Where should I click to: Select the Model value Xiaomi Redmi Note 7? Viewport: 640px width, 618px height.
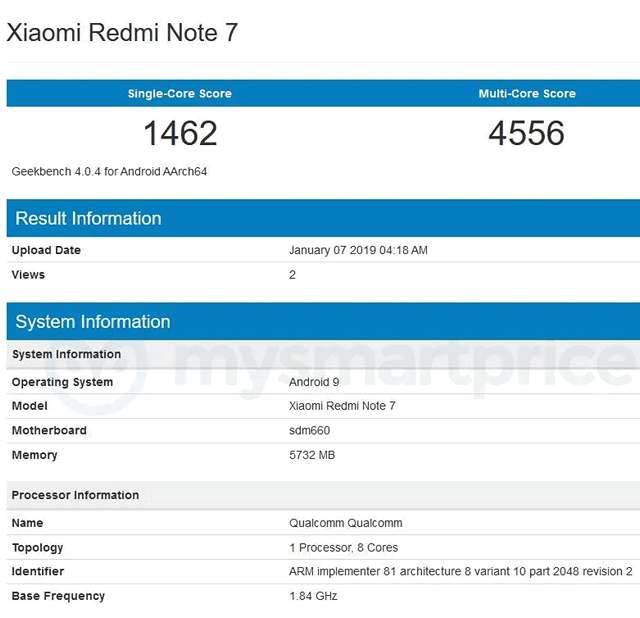tap(342, 406)
